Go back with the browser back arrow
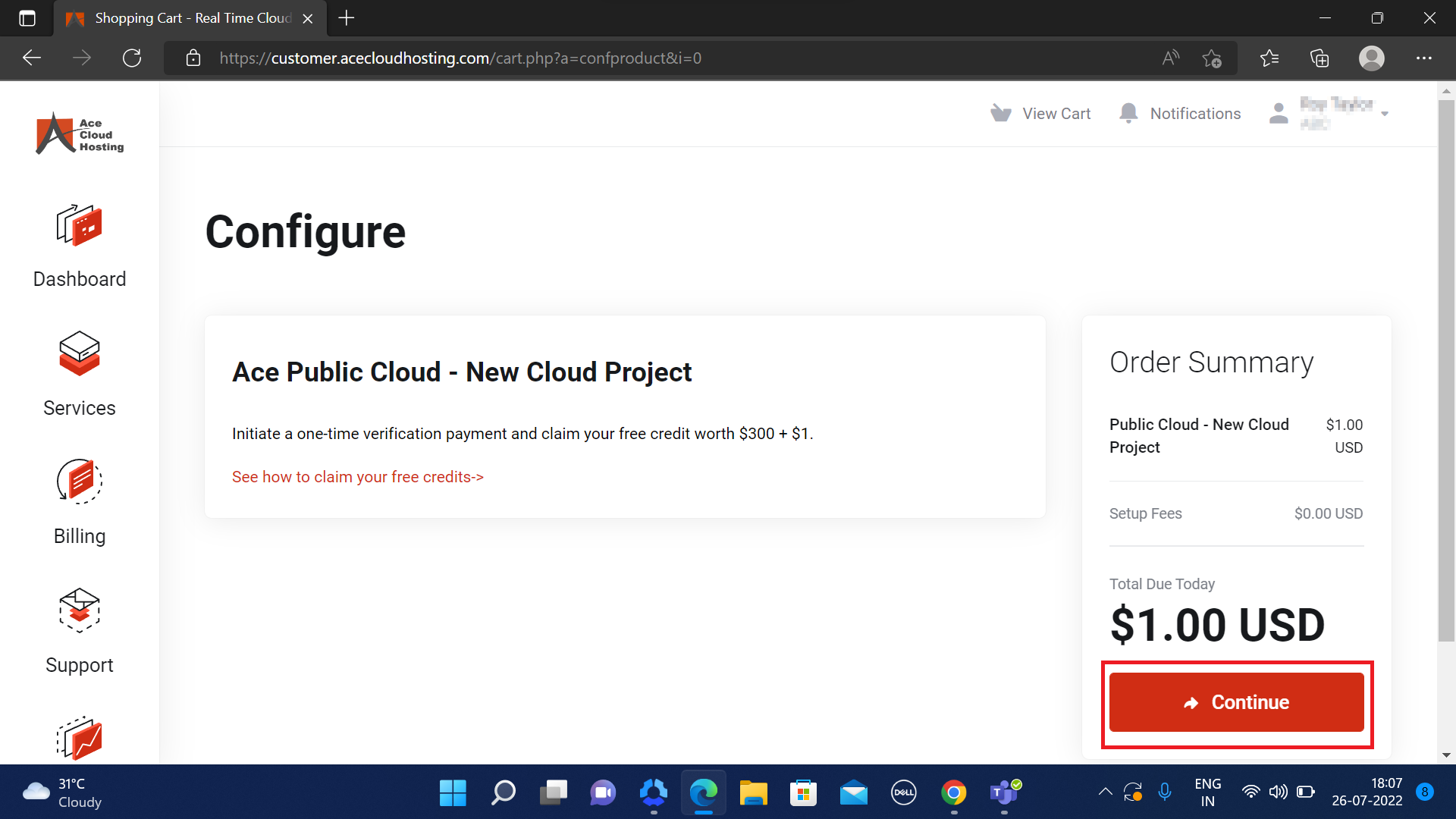The image size is (1456, 819). 32,58
